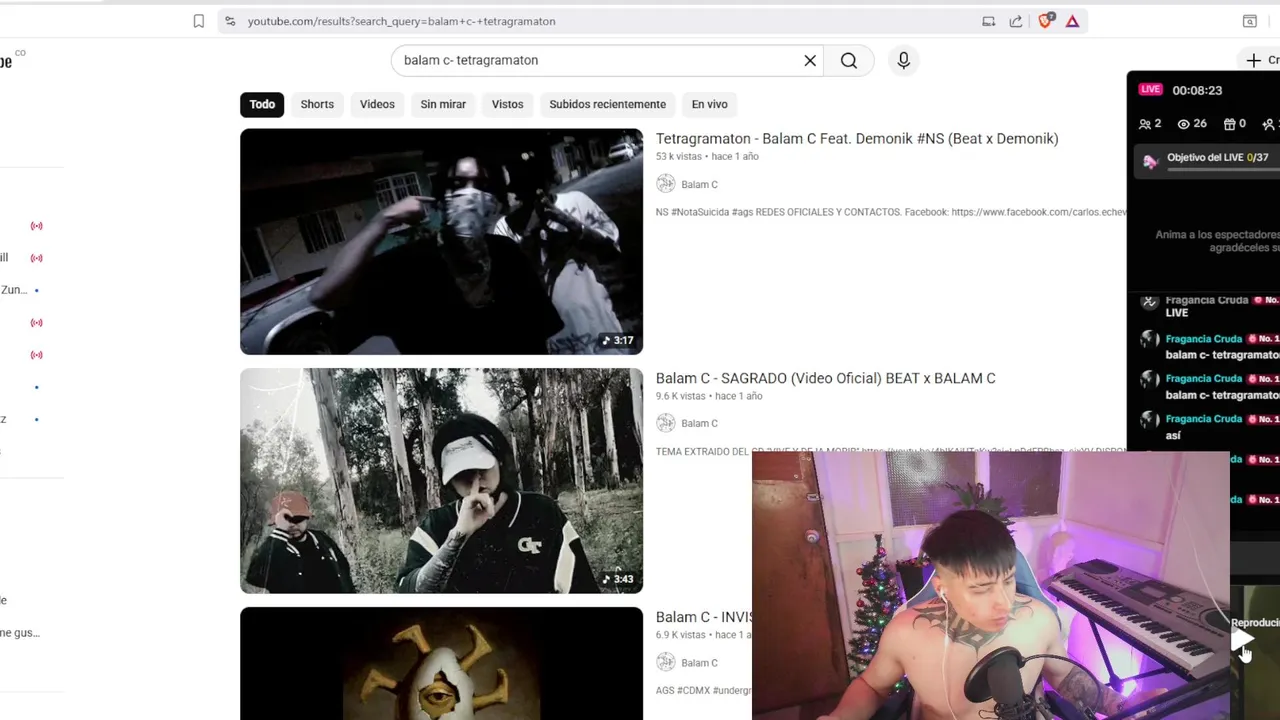Viewport: 1280px width, 720px height.
Task: Click the 9.6 K vistas metadata text
Action: (680, 396)
